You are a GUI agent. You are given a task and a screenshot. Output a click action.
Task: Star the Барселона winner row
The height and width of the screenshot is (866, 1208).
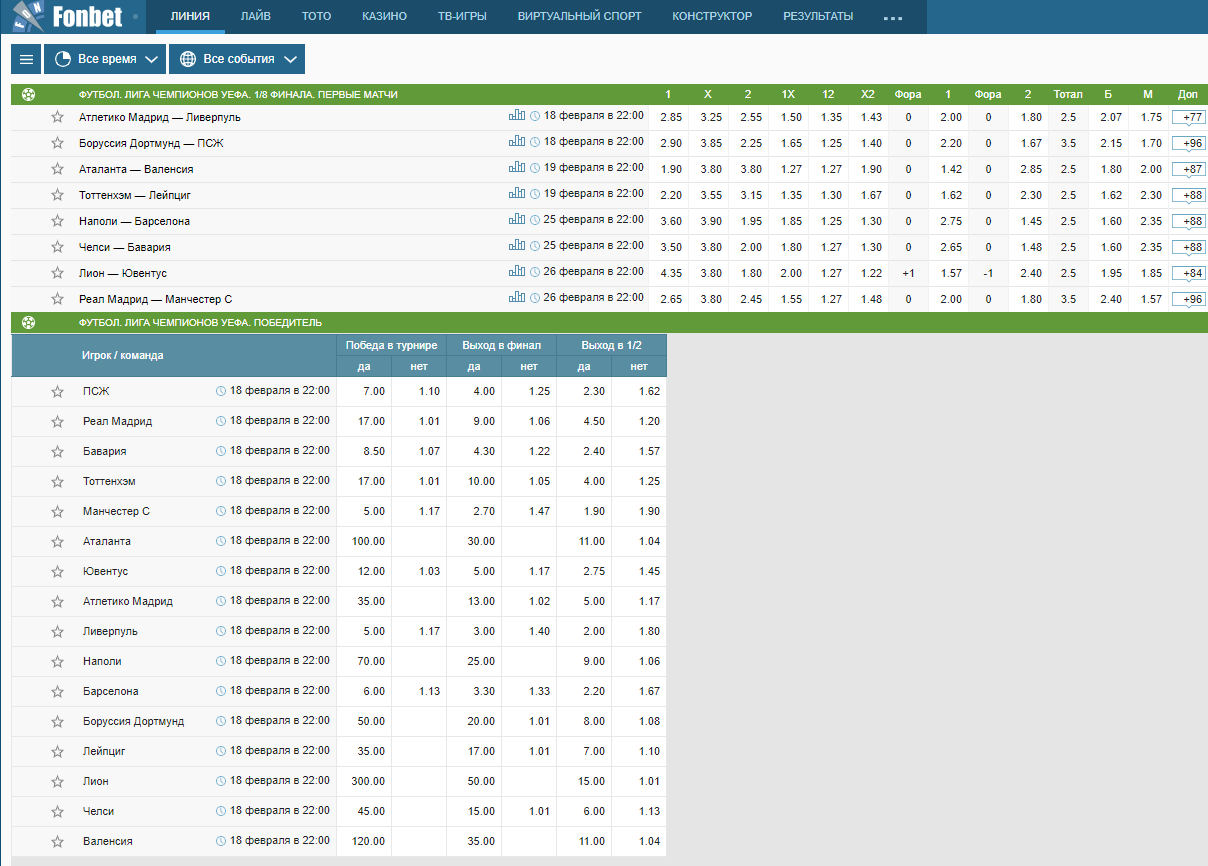[x=57, y=692]
